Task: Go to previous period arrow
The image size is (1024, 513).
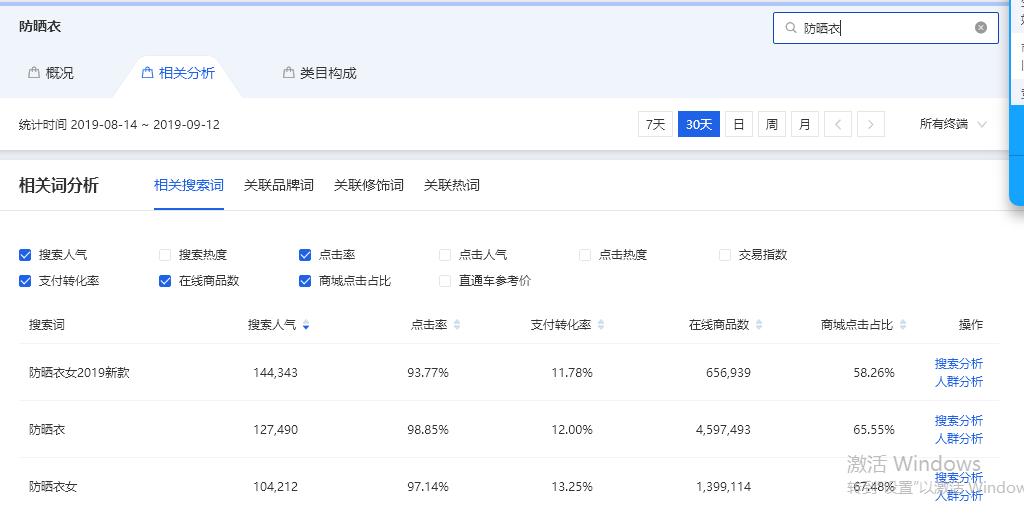Action: pyautogui.click(x=838, y=124)
